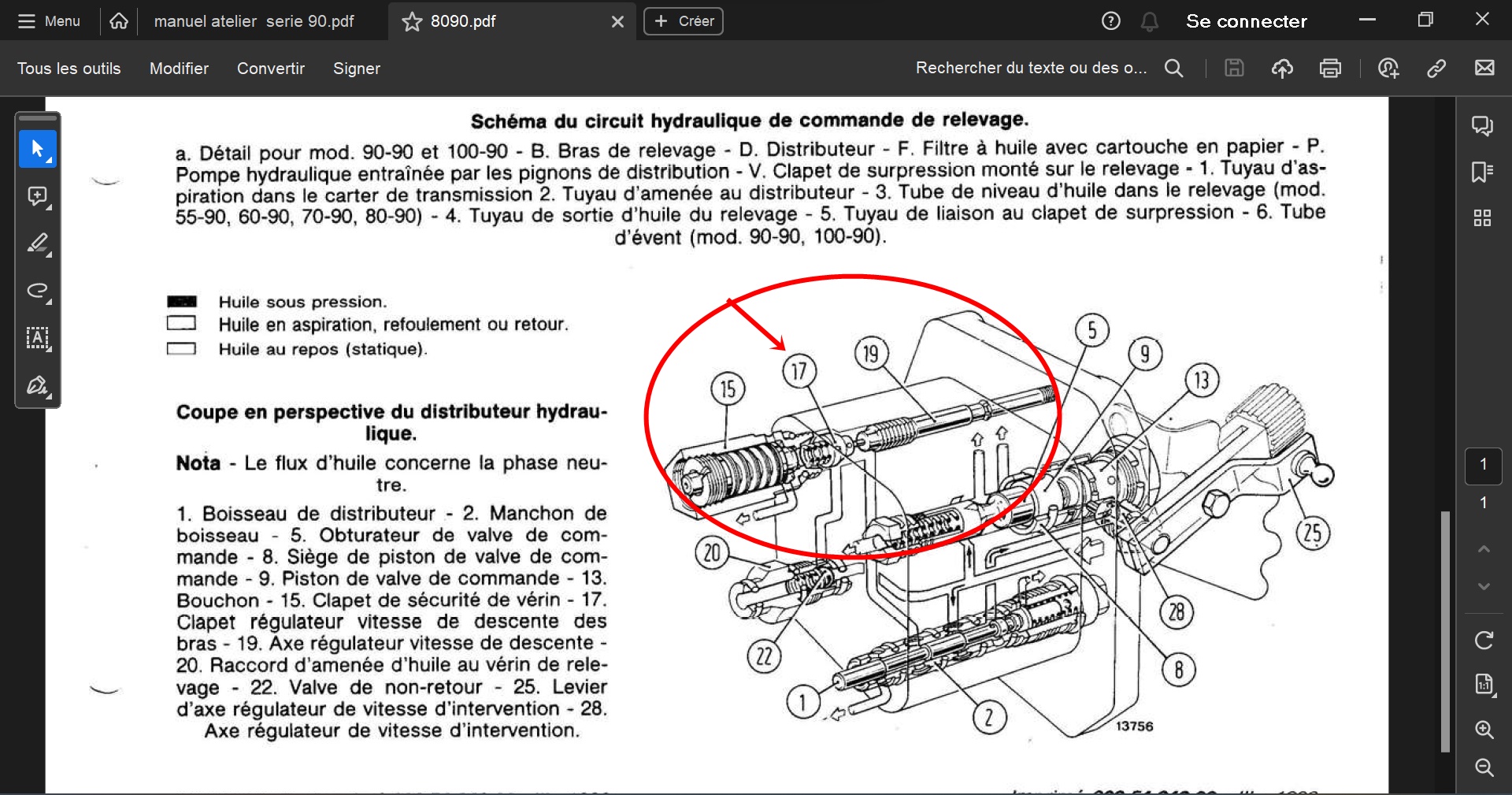
Task: Open the Menu hamburger dropdown
Action: 49,21
